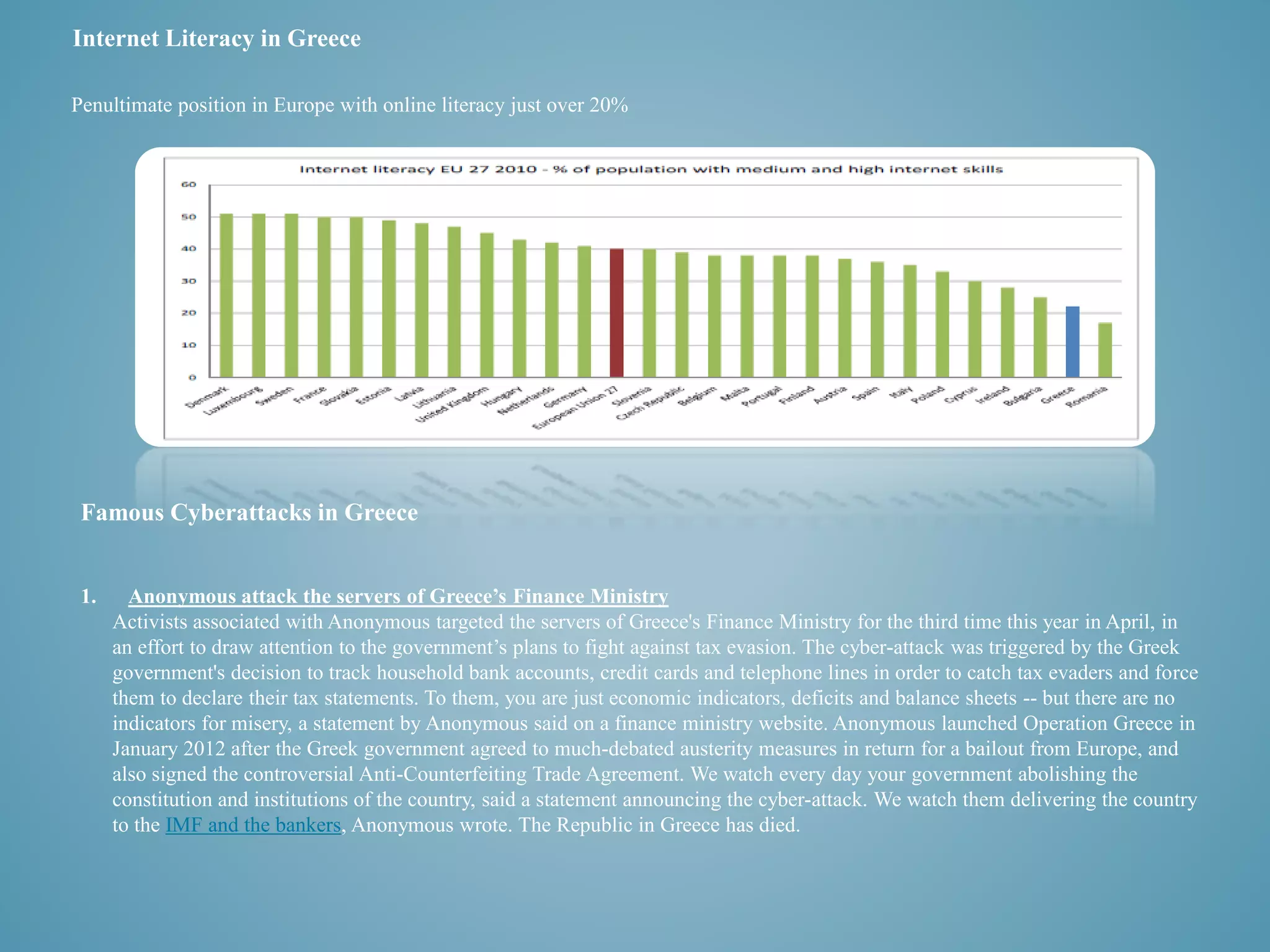
Task: Click the '20' value on y-axis
Action: coord(189,313)
